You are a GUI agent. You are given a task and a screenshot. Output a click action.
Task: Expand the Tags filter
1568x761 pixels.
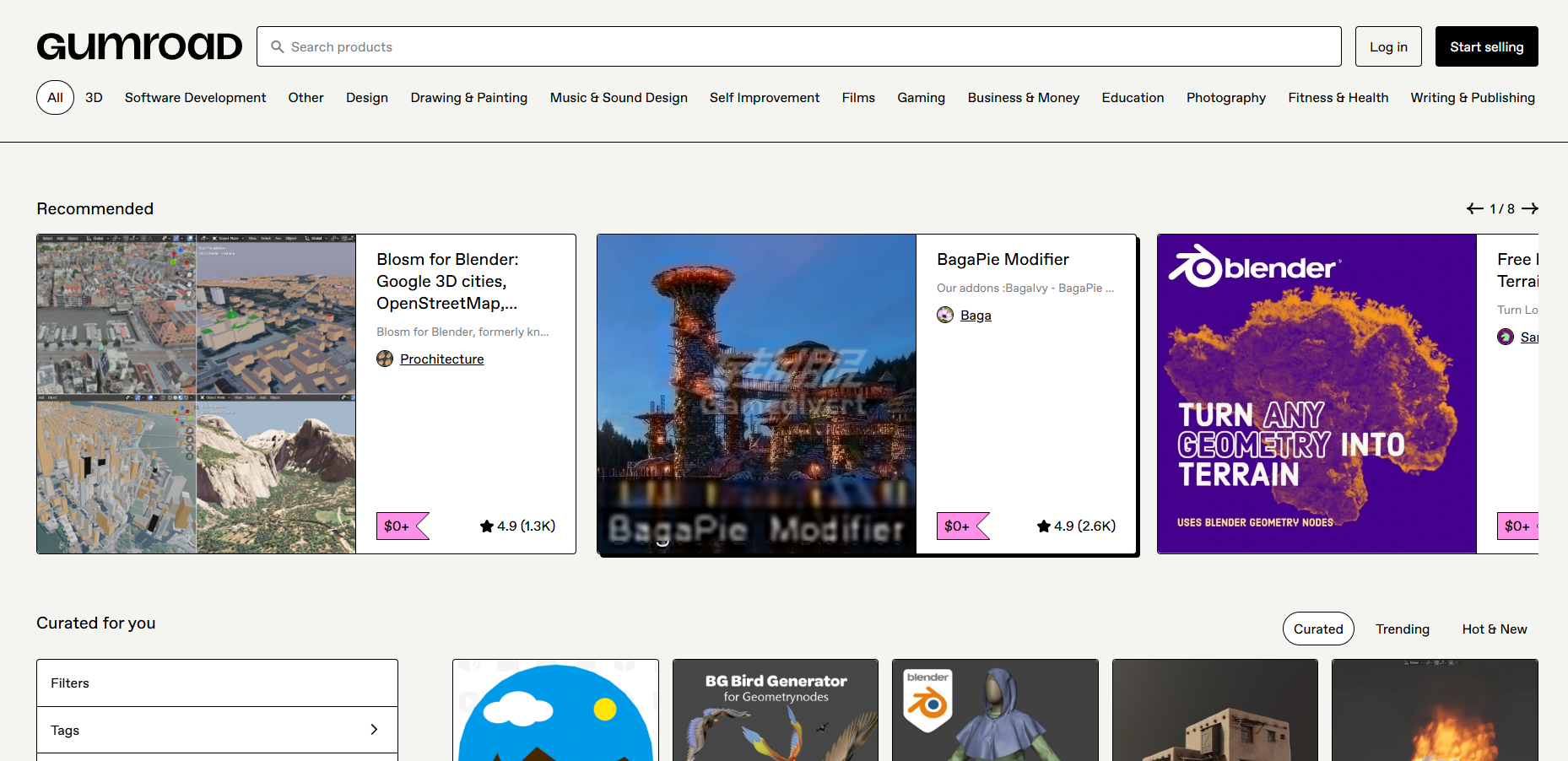coord(217,730)
